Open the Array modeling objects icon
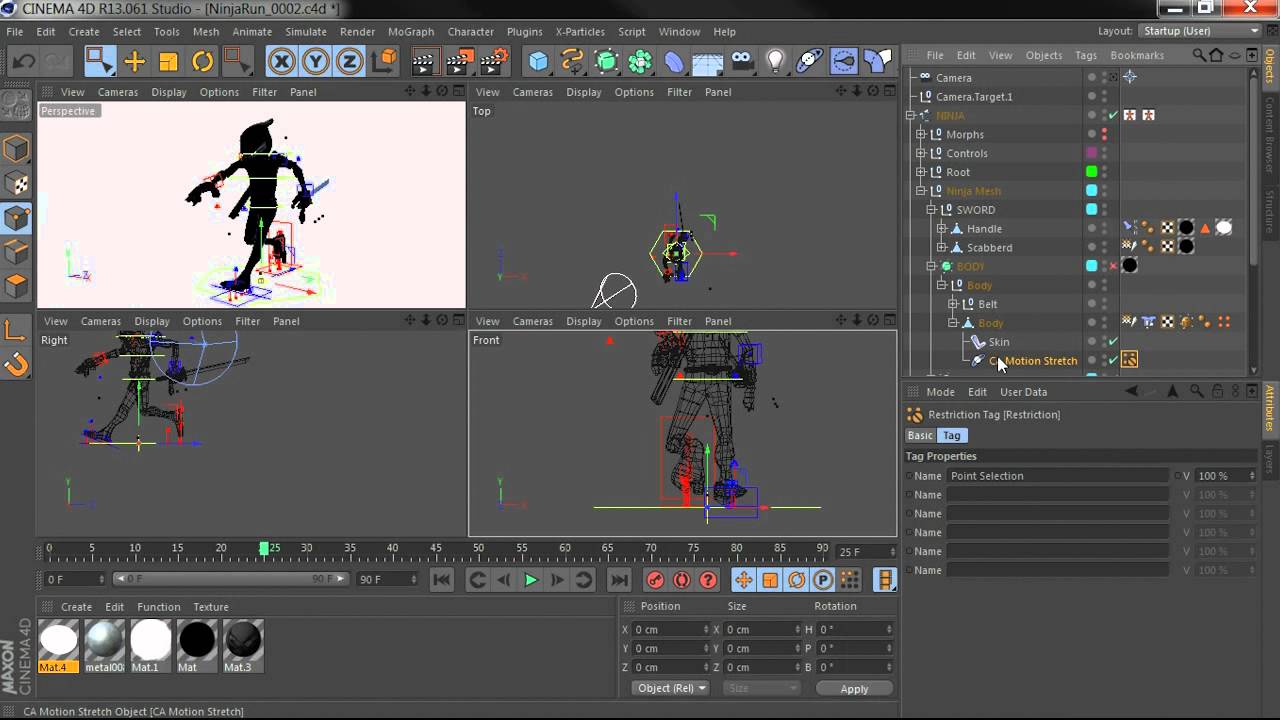Image resolution: width=1280 pixels, height=720 pixels. 640,62
